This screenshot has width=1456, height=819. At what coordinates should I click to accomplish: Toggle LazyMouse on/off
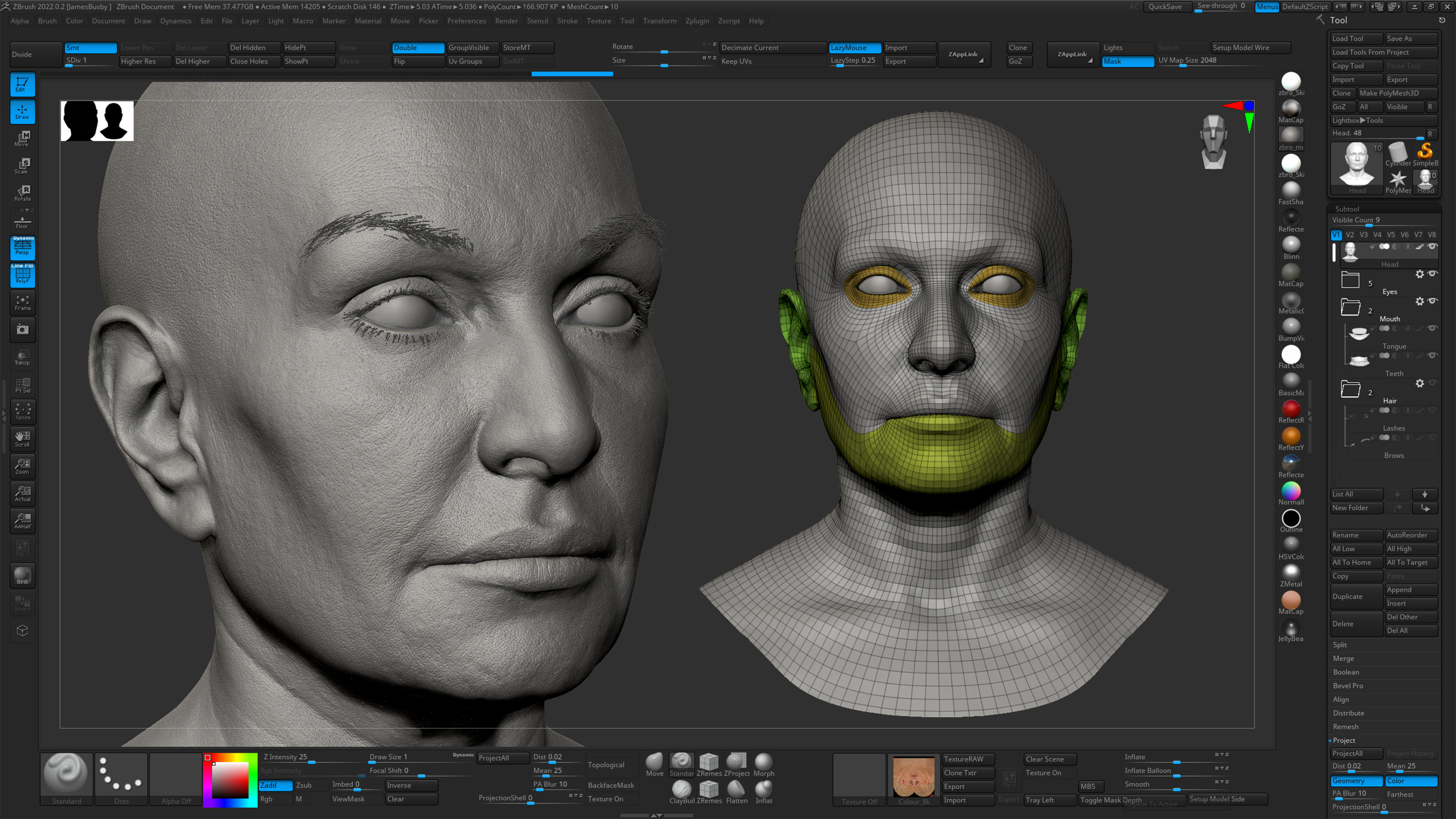(x=854, y=47)
